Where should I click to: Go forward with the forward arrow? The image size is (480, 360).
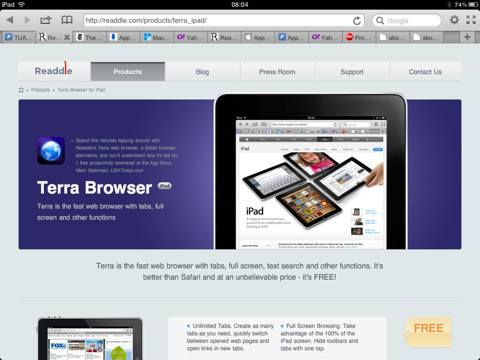pyautogui.click(x=27, y=20)
